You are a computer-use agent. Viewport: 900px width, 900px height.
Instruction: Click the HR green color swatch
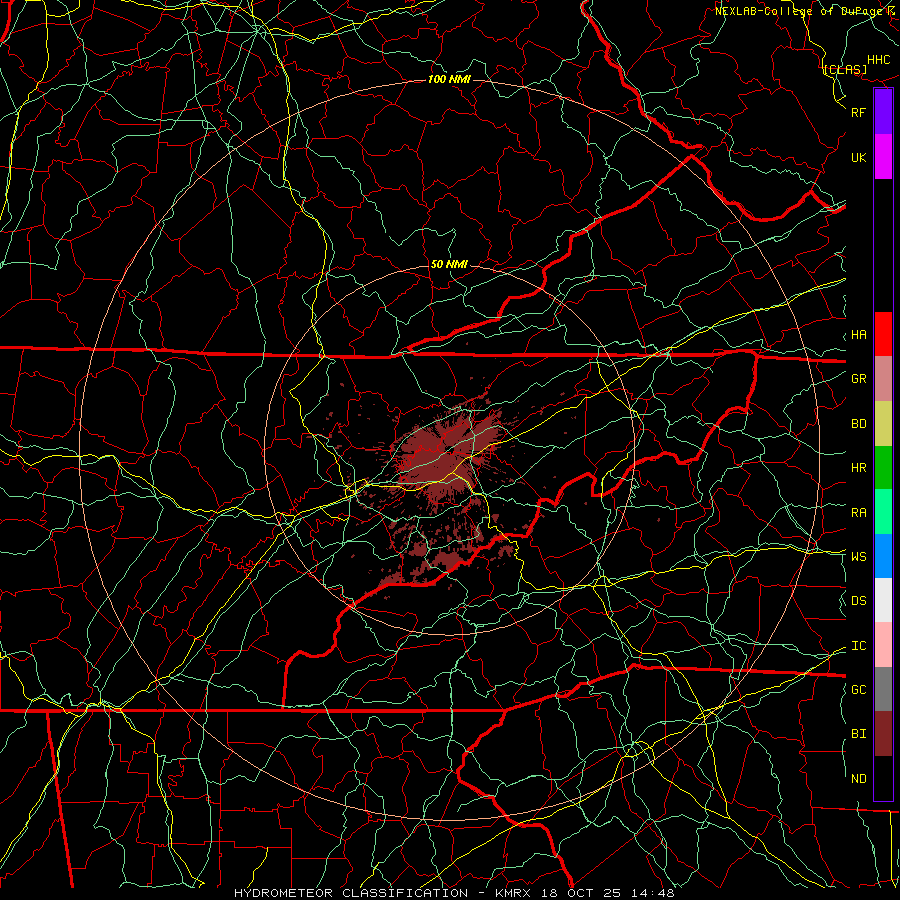click(x=883, y=467)
